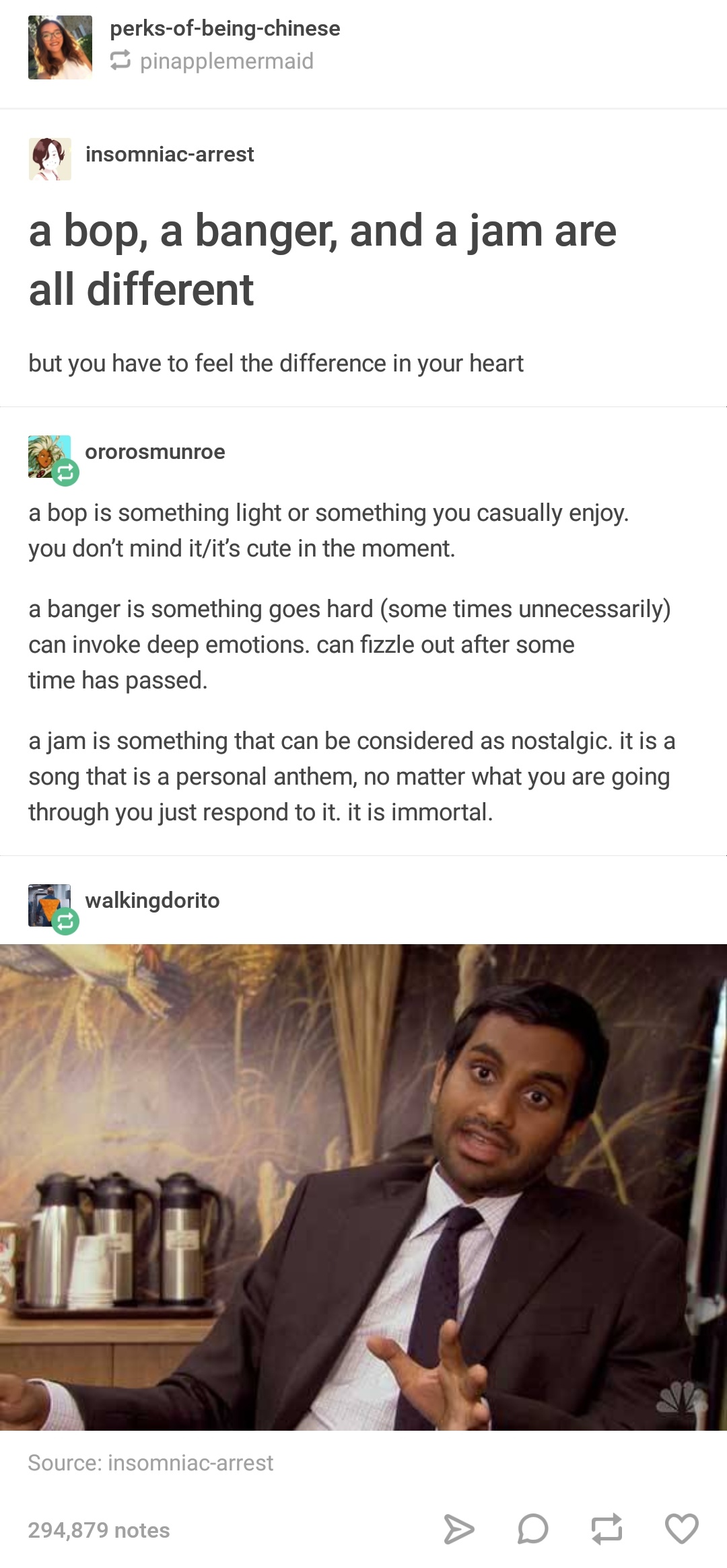Tap walkingdorito avatar picture
The height and width of the screenshot is (1568, 727).
click(49, 905)
